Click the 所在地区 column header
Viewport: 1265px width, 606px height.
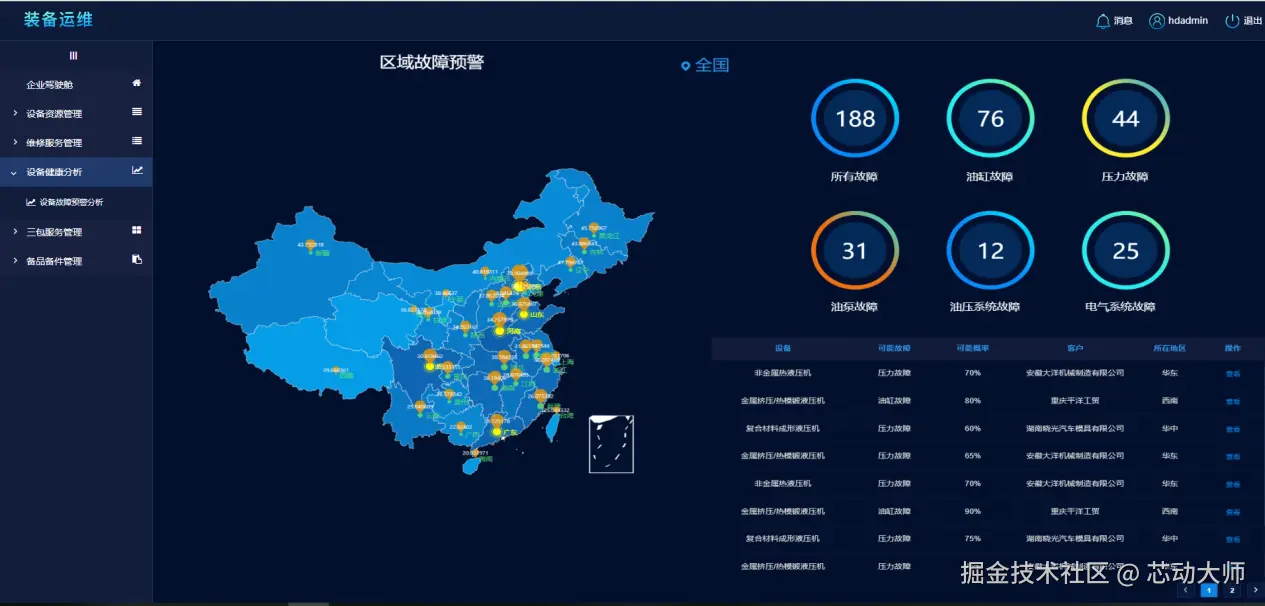(x=1169, y=348)
